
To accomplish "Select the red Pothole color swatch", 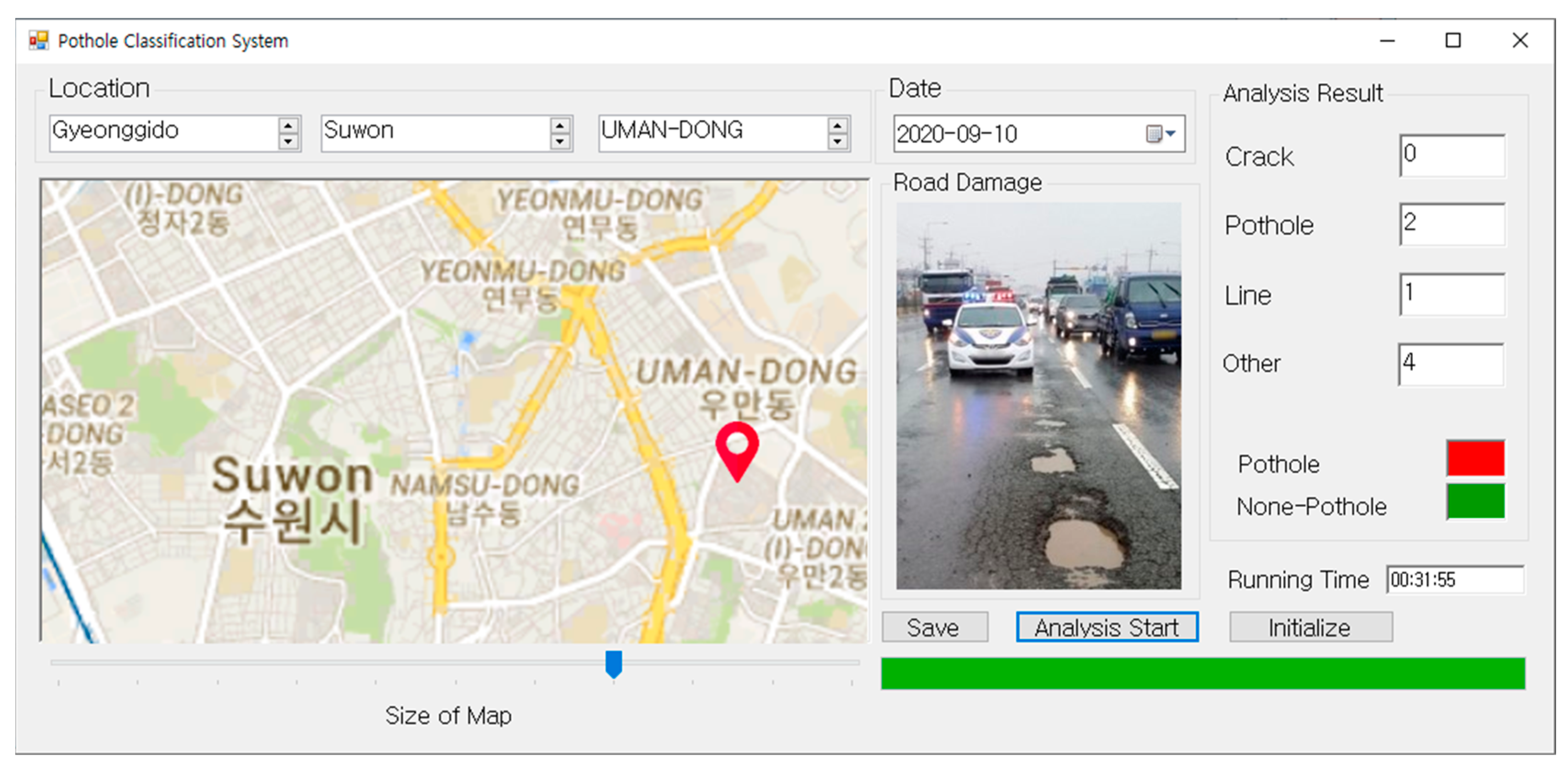I will pos(1476,459).
